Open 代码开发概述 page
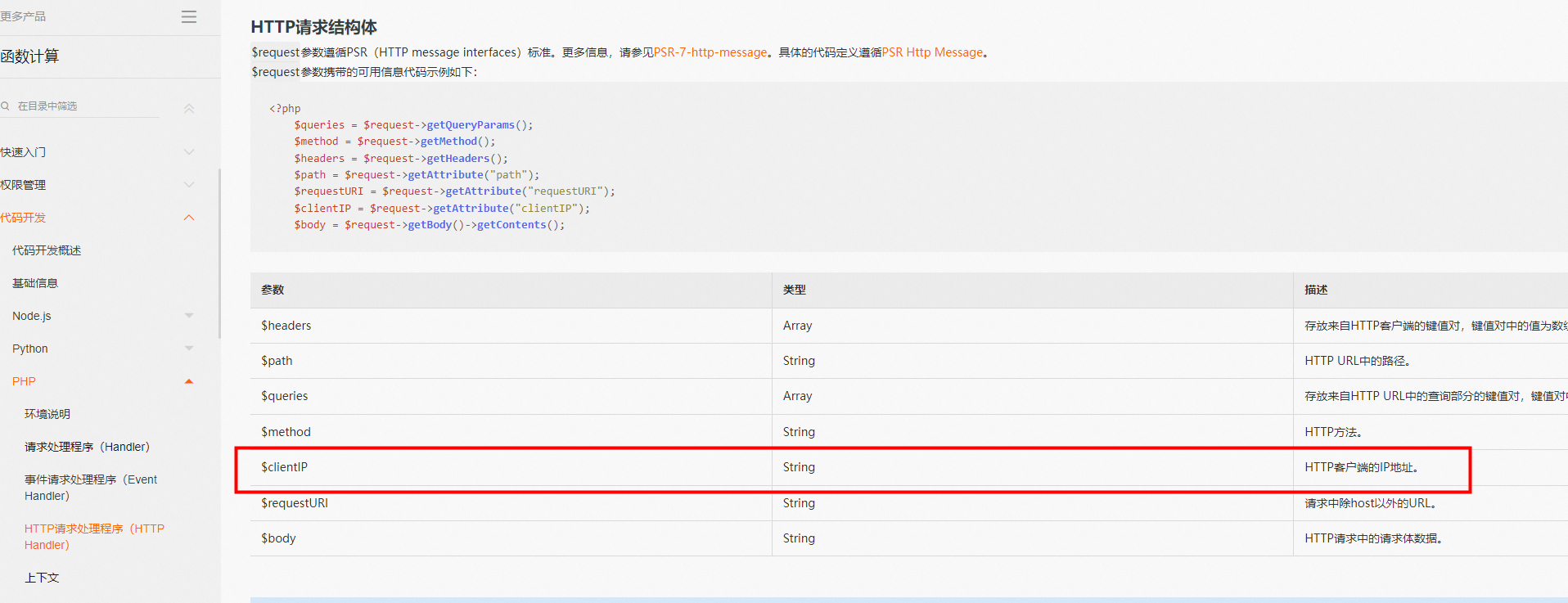The image size is (1568, 603). tap(47, 250)
